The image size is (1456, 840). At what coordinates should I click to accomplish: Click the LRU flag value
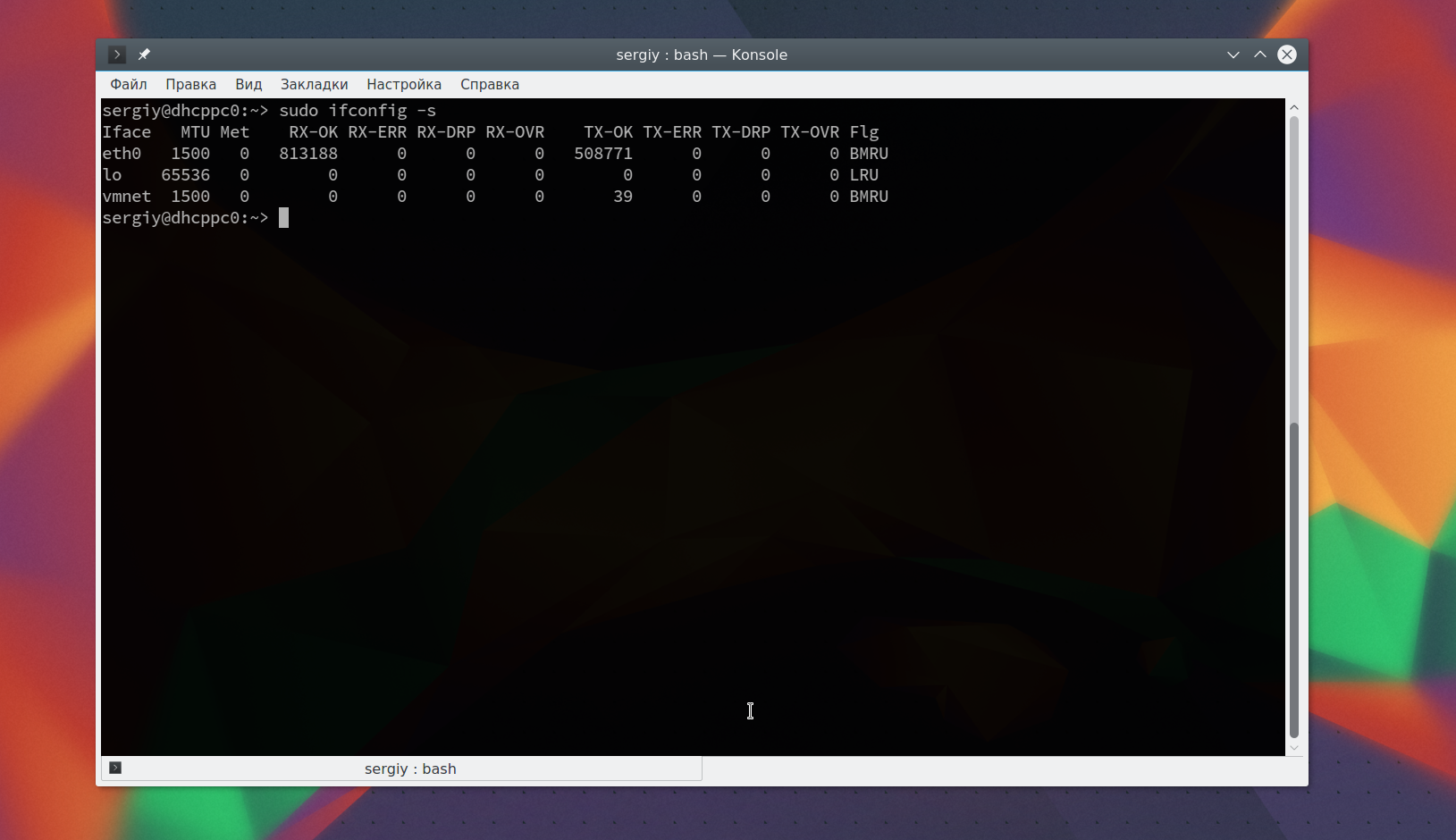coord(864,175)
